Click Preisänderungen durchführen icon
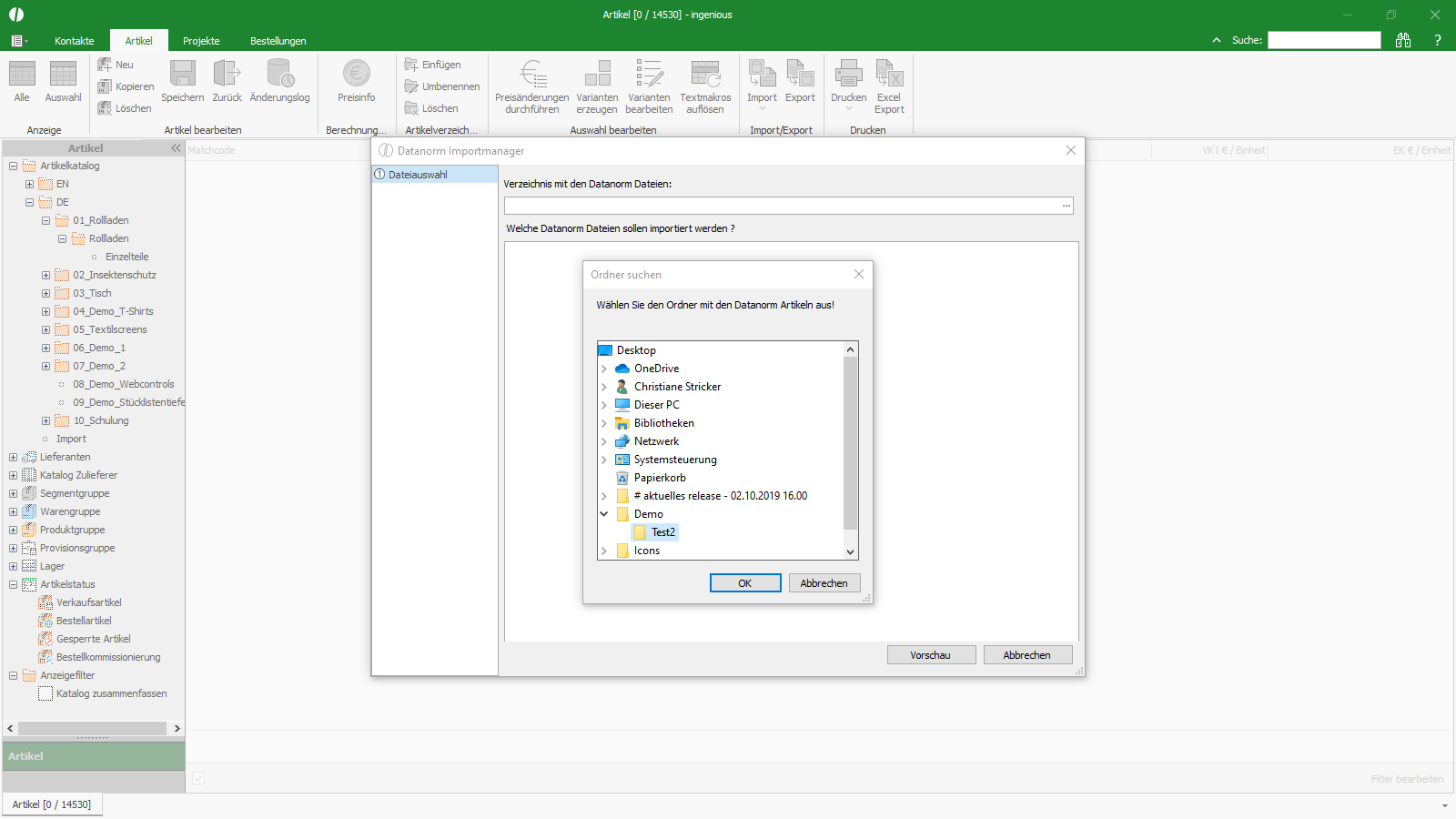The image size is (1456, 819). 532,74
